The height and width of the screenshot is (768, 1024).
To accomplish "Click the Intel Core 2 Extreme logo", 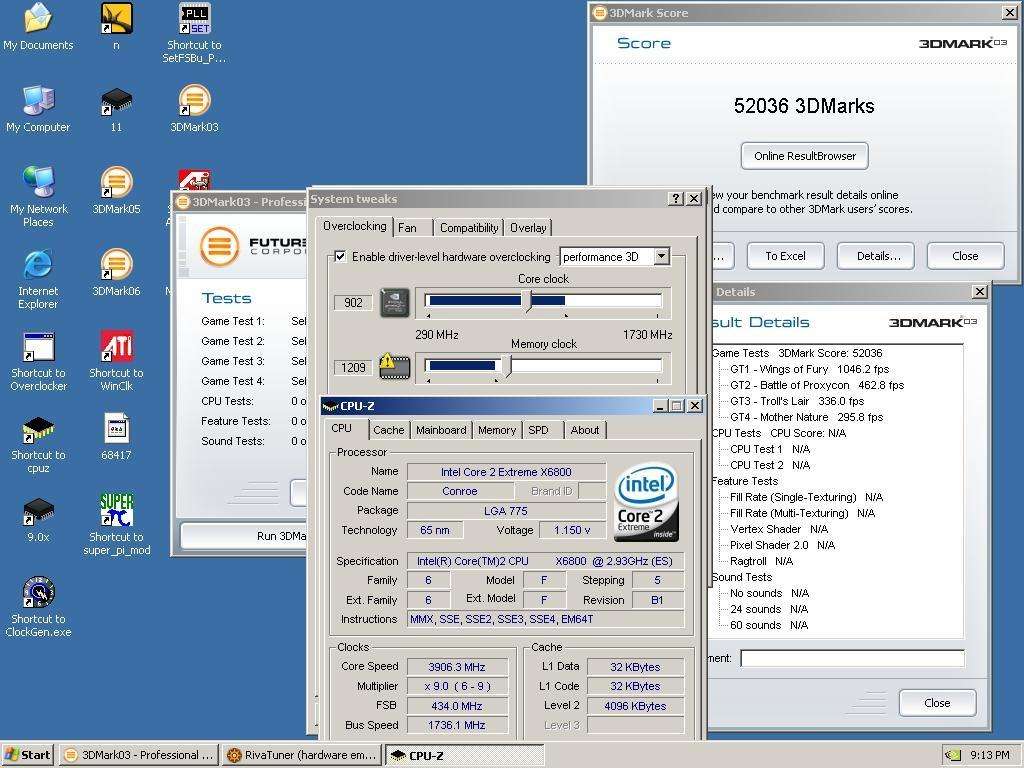I will coord(646,502).
